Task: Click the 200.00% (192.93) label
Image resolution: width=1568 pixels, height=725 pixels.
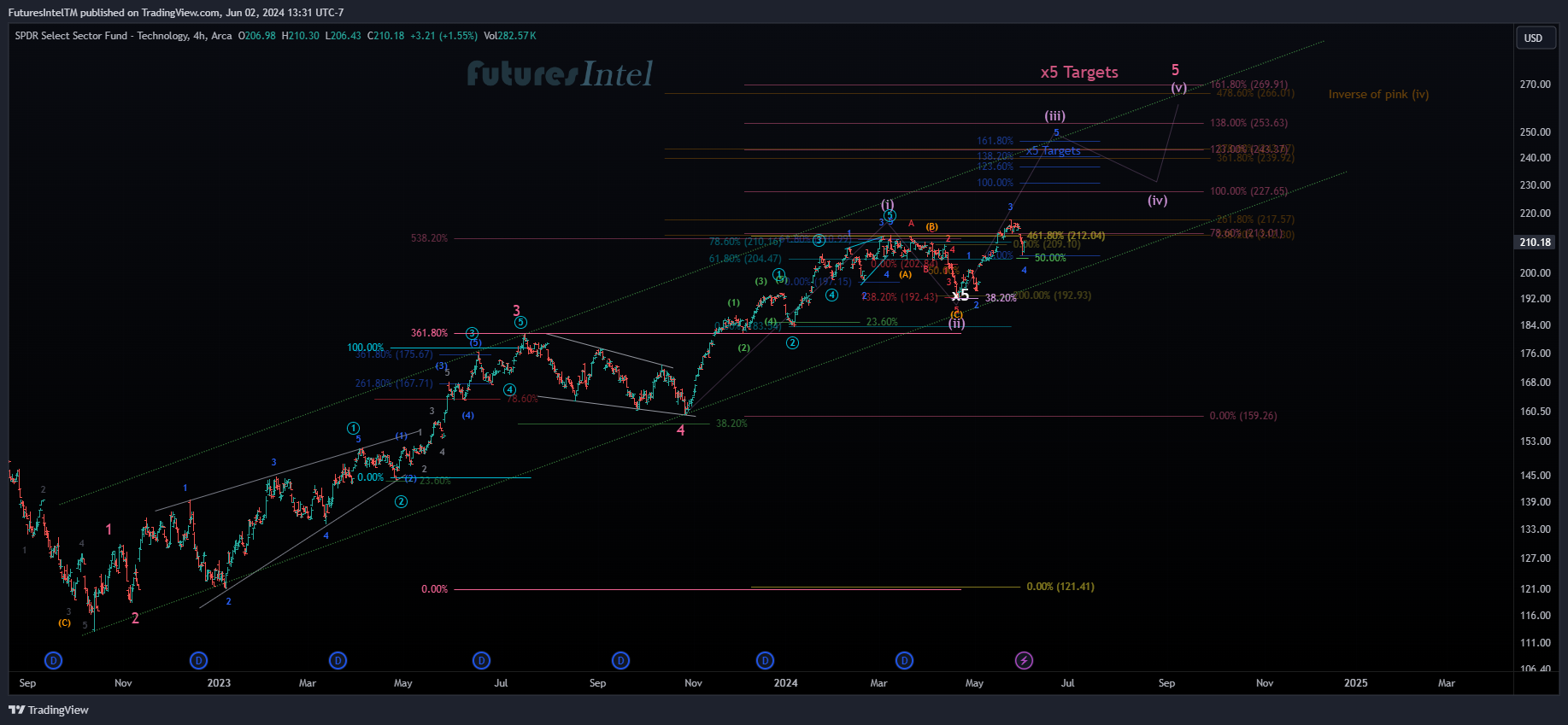Action: tap(1053, 295)
